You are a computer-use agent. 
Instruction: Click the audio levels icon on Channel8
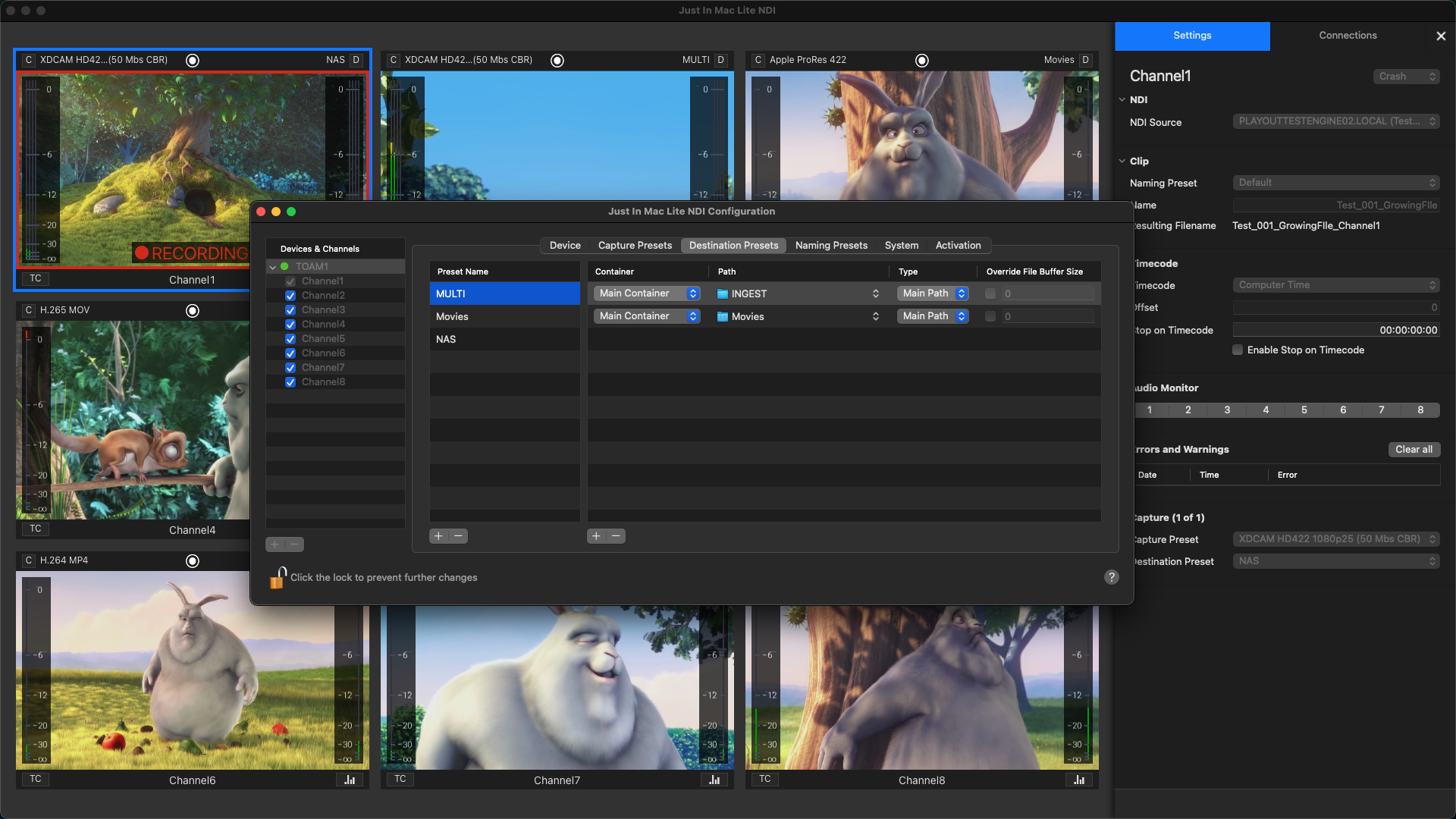click(x=1079, y=780)
